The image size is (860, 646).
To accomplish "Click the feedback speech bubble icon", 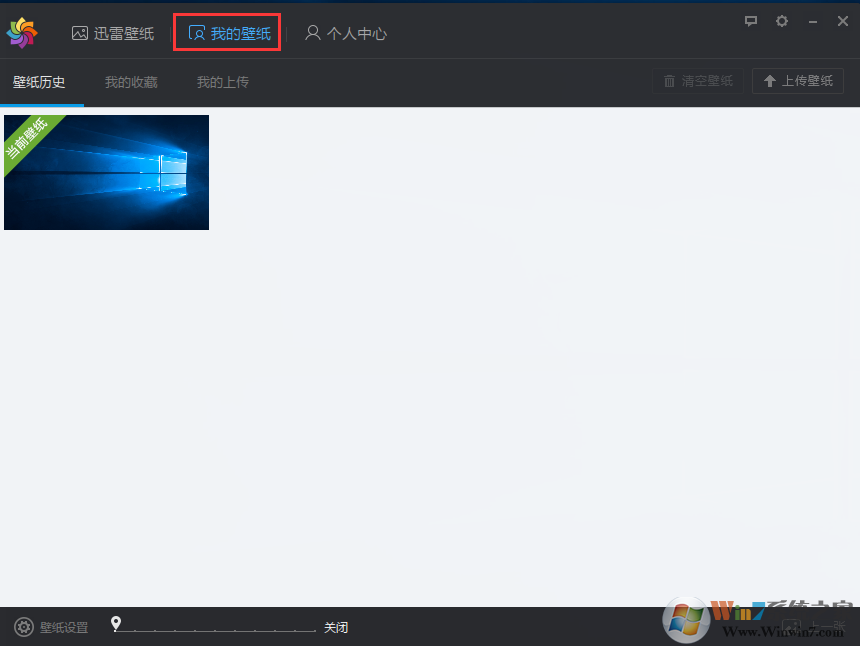I will (751, 21).
